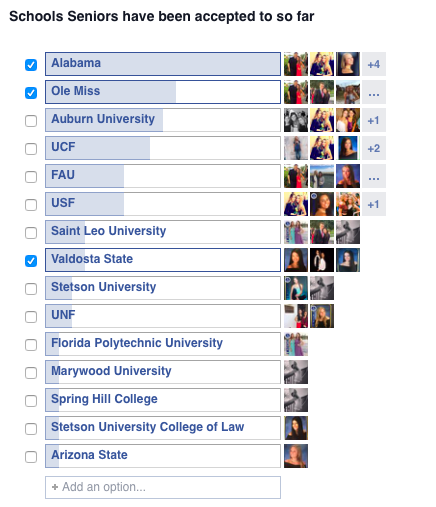Click the first voter thumbnail for Valdosta State
This screenshot has height=507, width=436.
pos(296,260)
